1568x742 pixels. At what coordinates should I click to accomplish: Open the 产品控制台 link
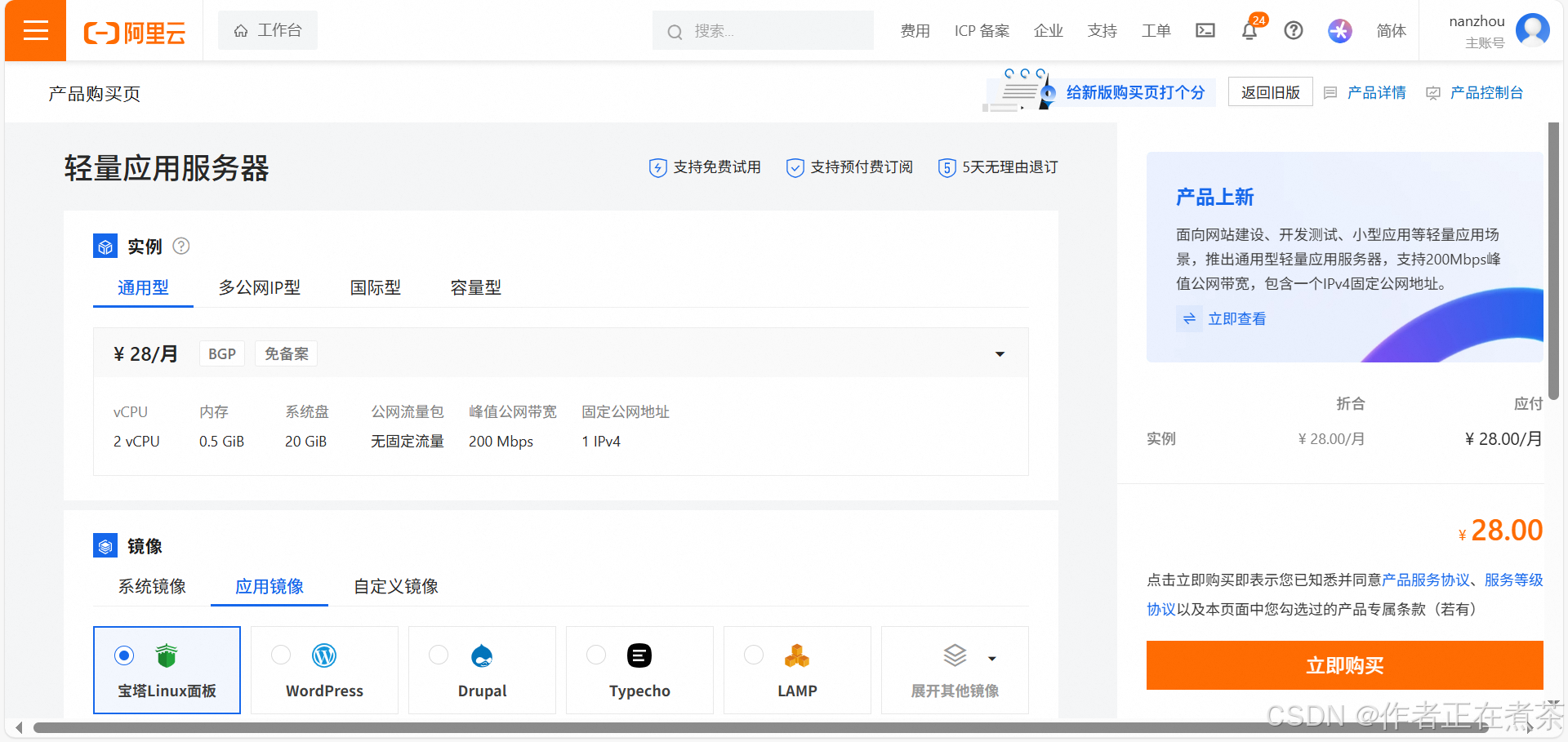1486,93
